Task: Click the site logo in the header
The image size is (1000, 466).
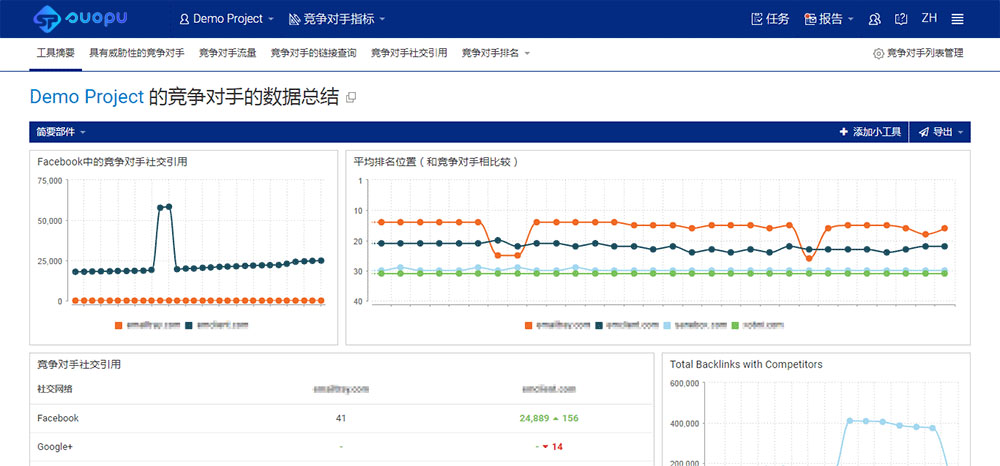Action: [x=80, y=18]
